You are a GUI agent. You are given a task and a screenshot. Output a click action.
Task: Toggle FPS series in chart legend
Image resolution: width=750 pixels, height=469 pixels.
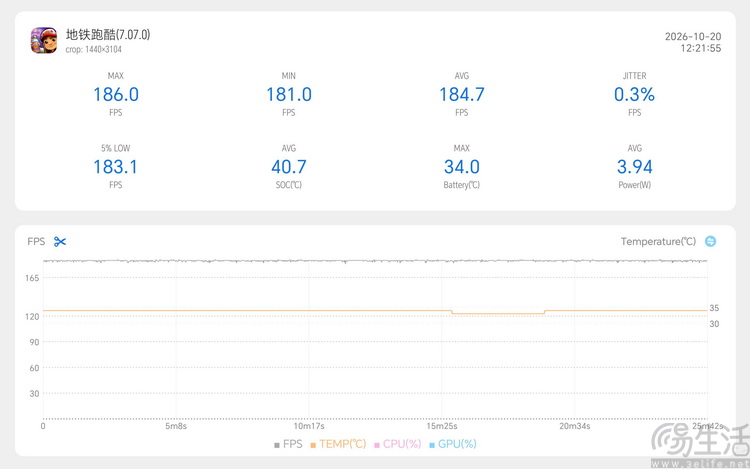288,444
